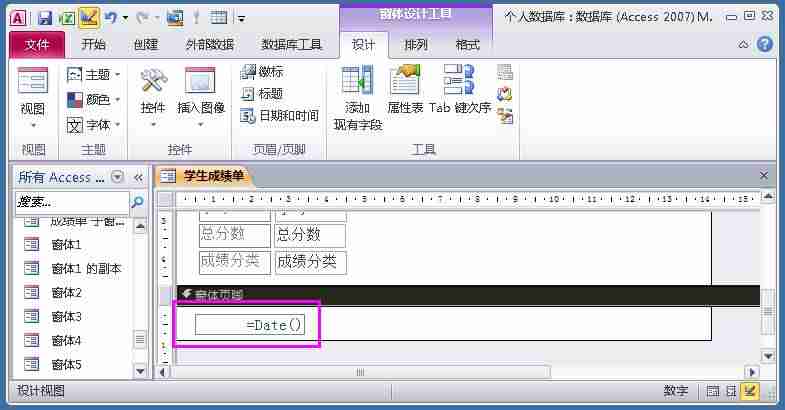Click the Save icon in quick access toolbar

pyautogui.click(x=45, y=19)
